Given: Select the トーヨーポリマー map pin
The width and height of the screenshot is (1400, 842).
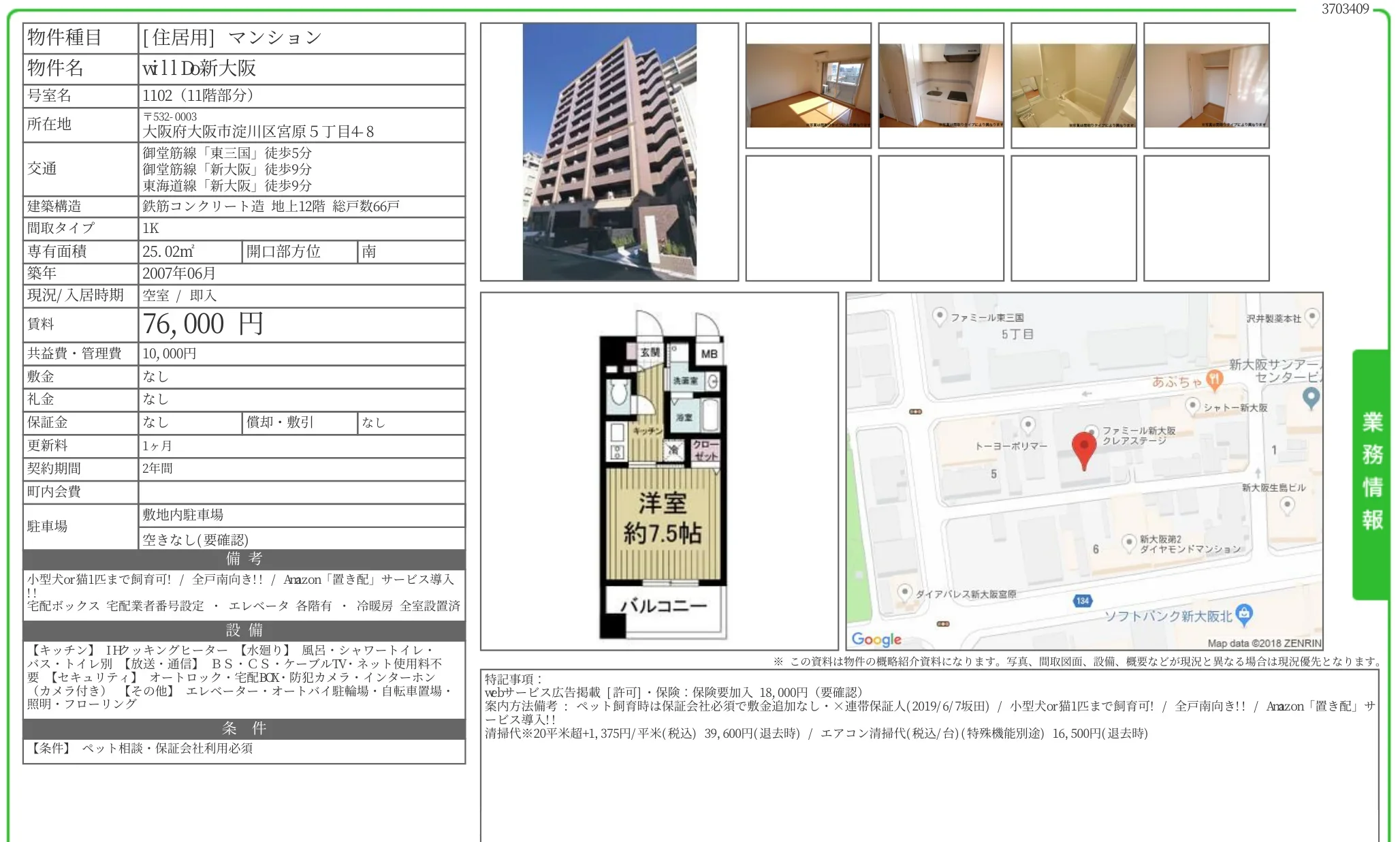Looking at the screenshot, I should tap(1028, 425).
